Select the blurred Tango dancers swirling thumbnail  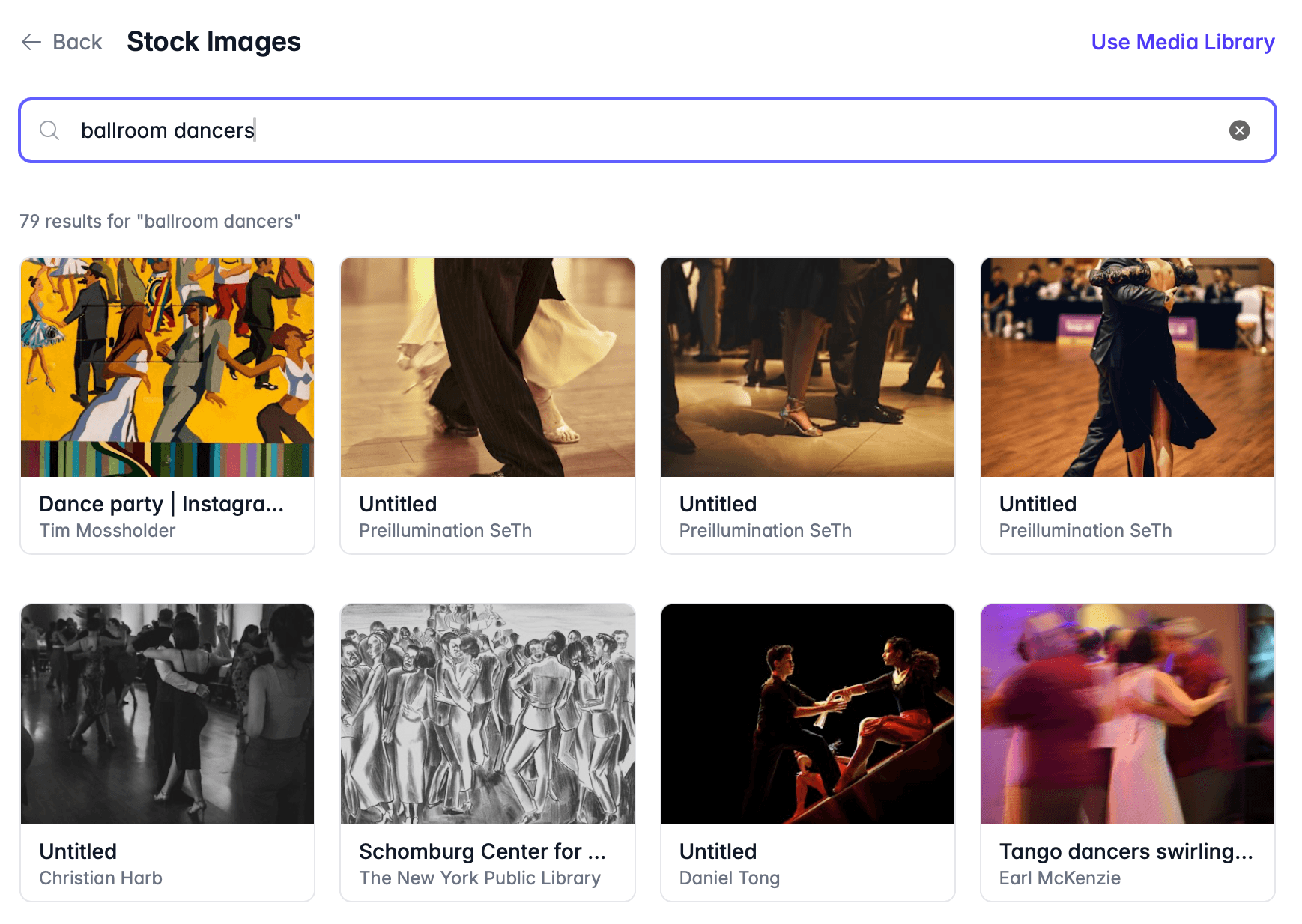pos(1127,714)
